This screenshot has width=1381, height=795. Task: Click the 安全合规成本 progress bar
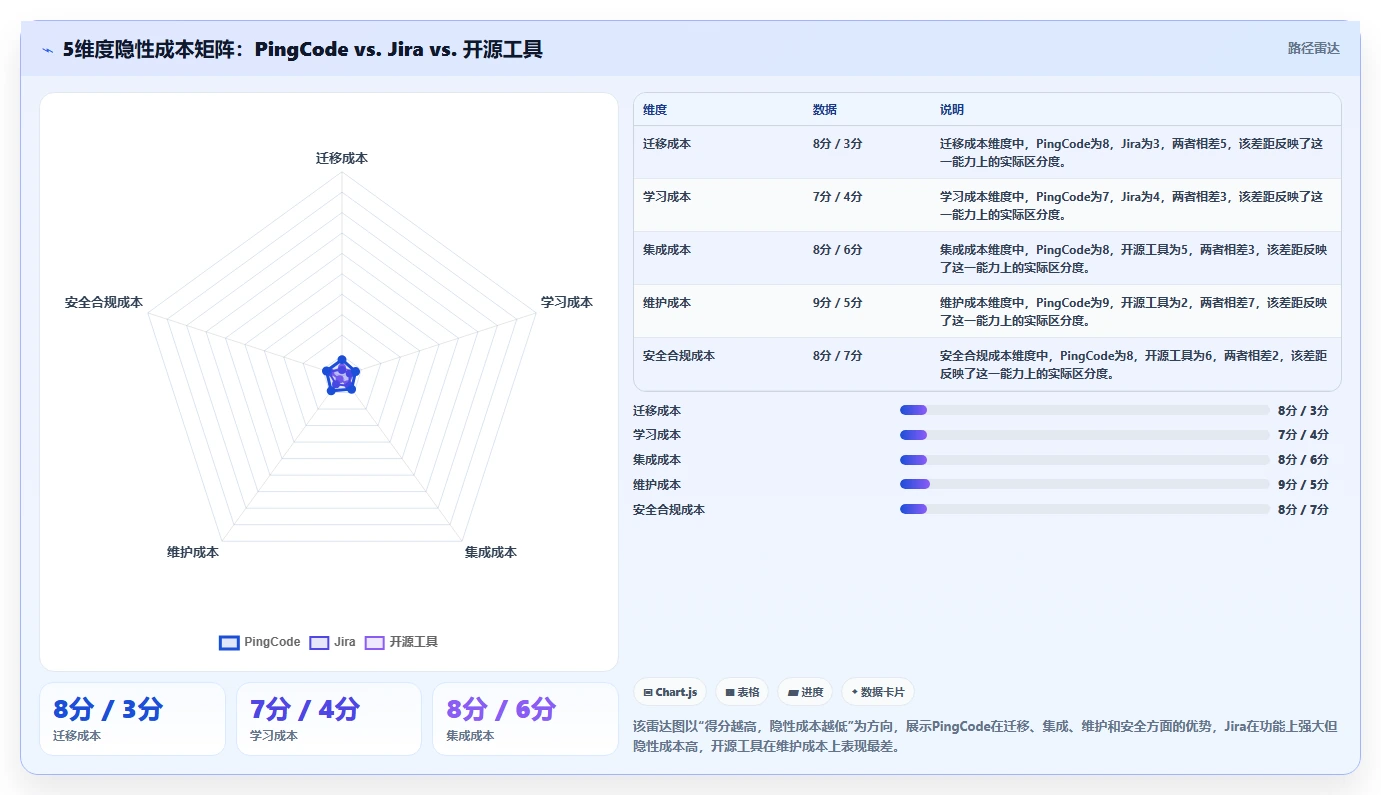coord(1085,509)
